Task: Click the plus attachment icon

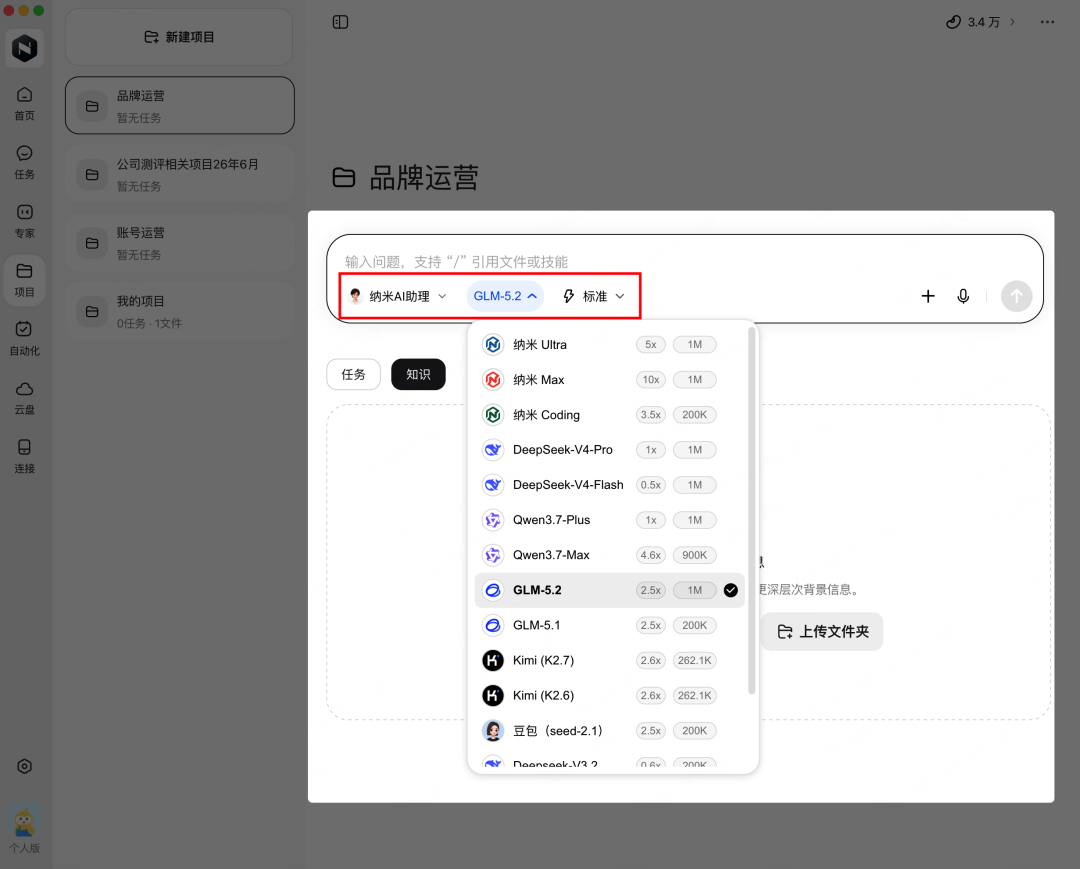Action: [928, 296]
